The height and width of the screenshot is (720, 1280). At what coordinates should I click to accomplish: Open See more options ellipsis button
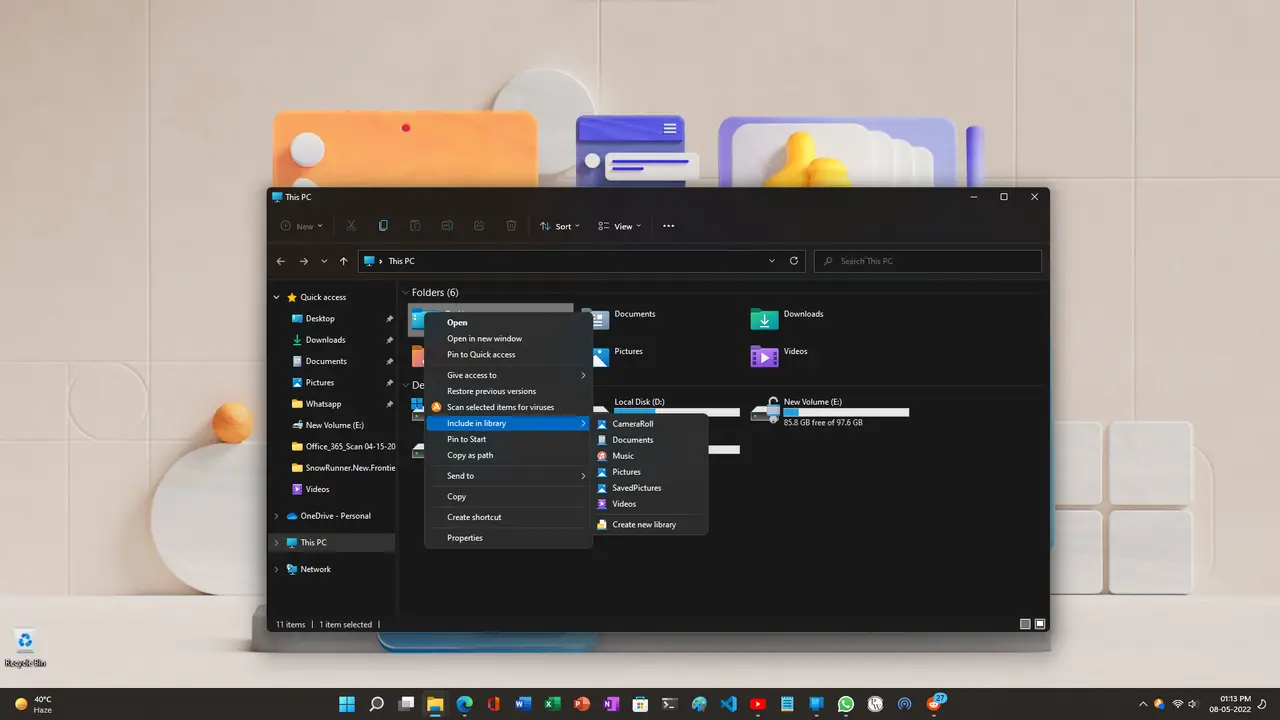tap(668, 226)
